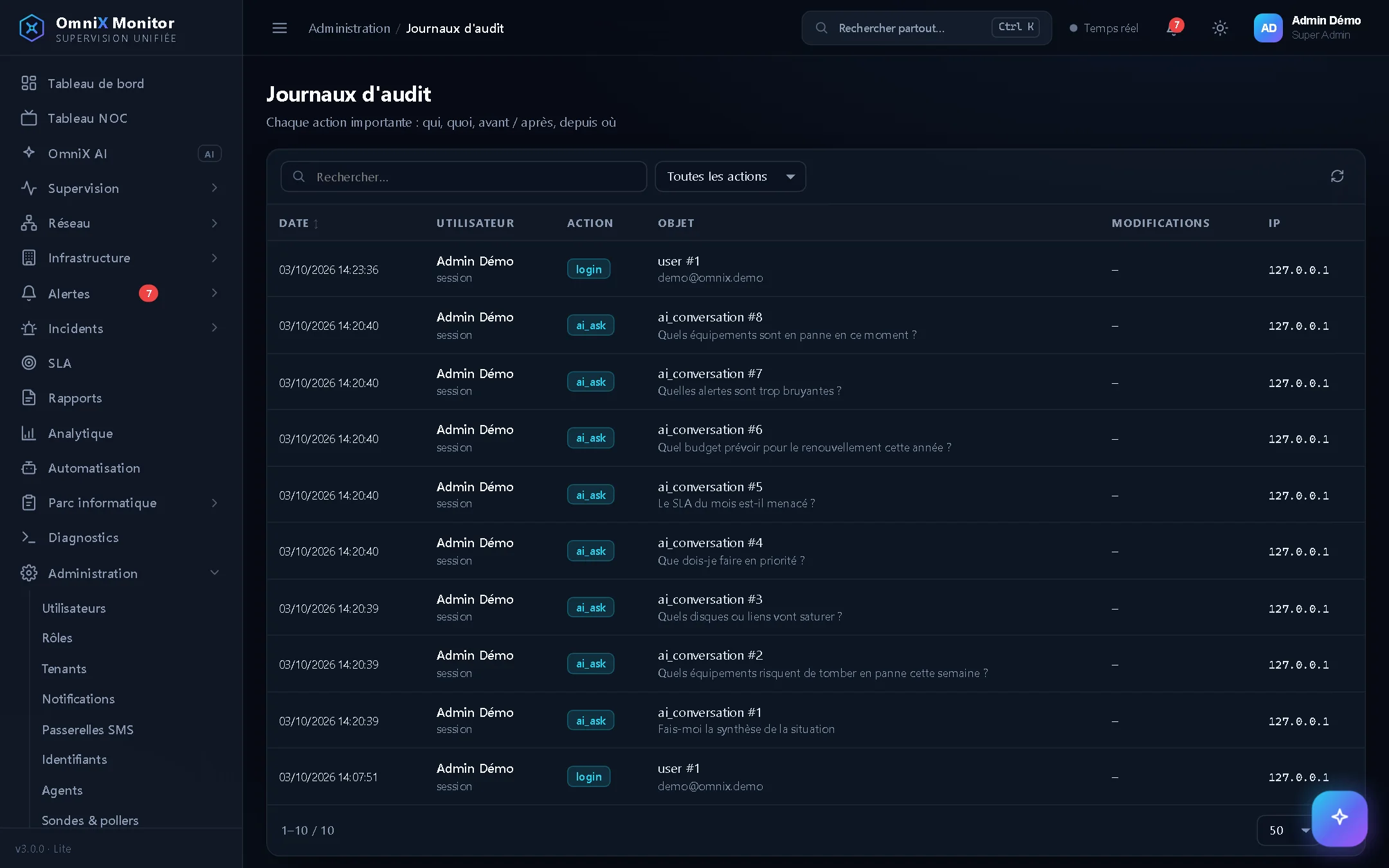The height and width of the screenshot is (868, 1389).
Task: Click the Diagnostics terminal icon
Action: 29,537
